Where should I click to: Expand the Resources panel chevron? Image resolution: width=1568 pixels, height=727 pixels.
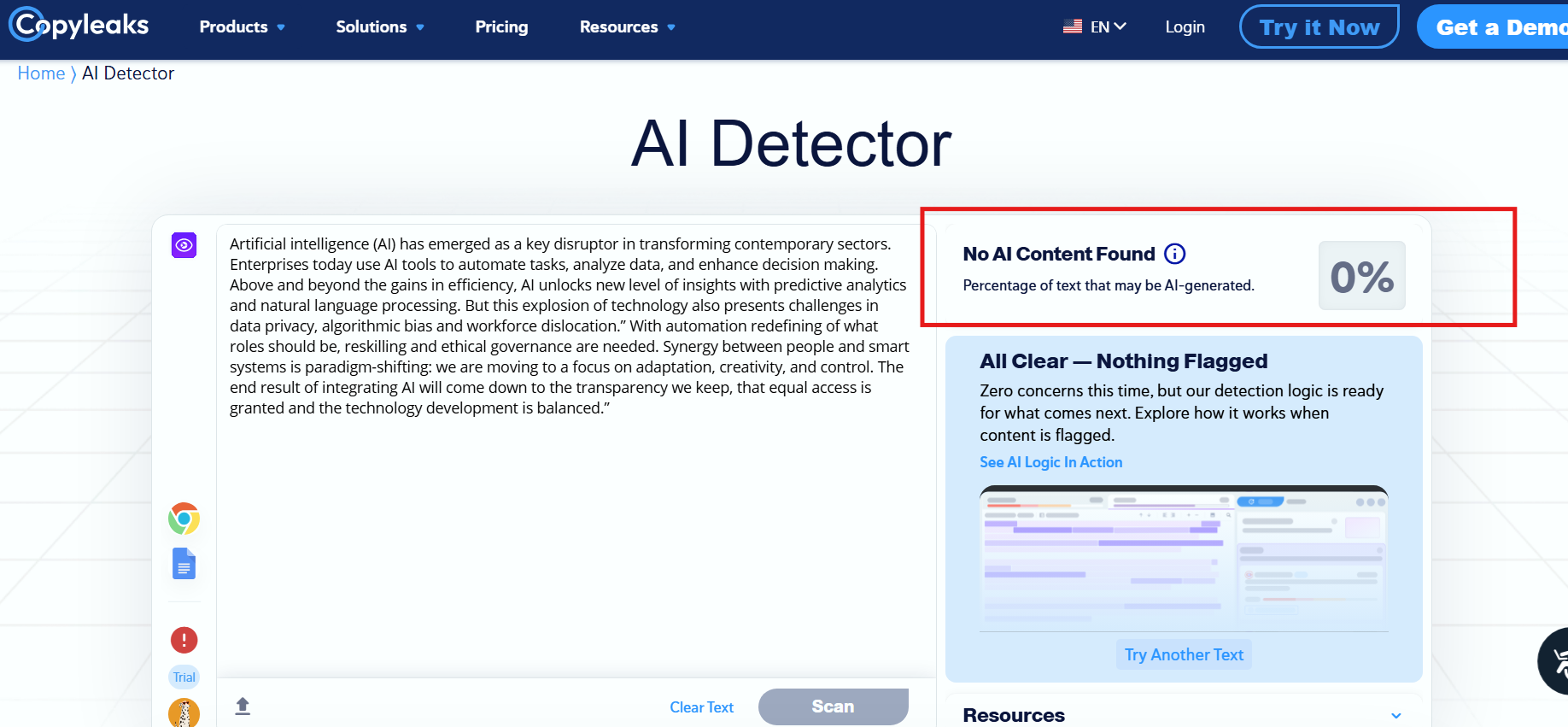[x=1395, y=715]
